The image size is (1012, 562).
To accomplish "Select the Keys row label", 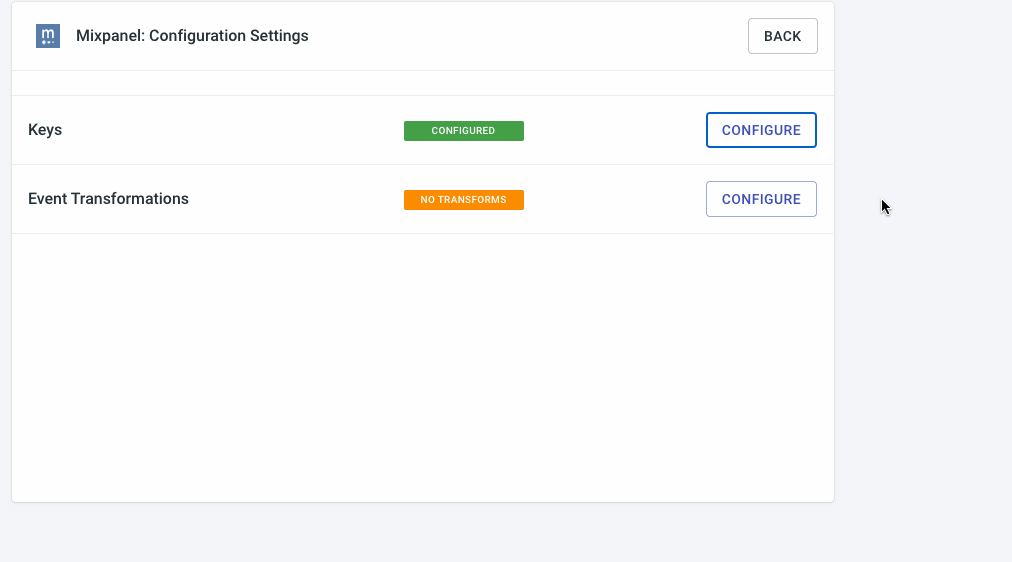I will point(45,130).
